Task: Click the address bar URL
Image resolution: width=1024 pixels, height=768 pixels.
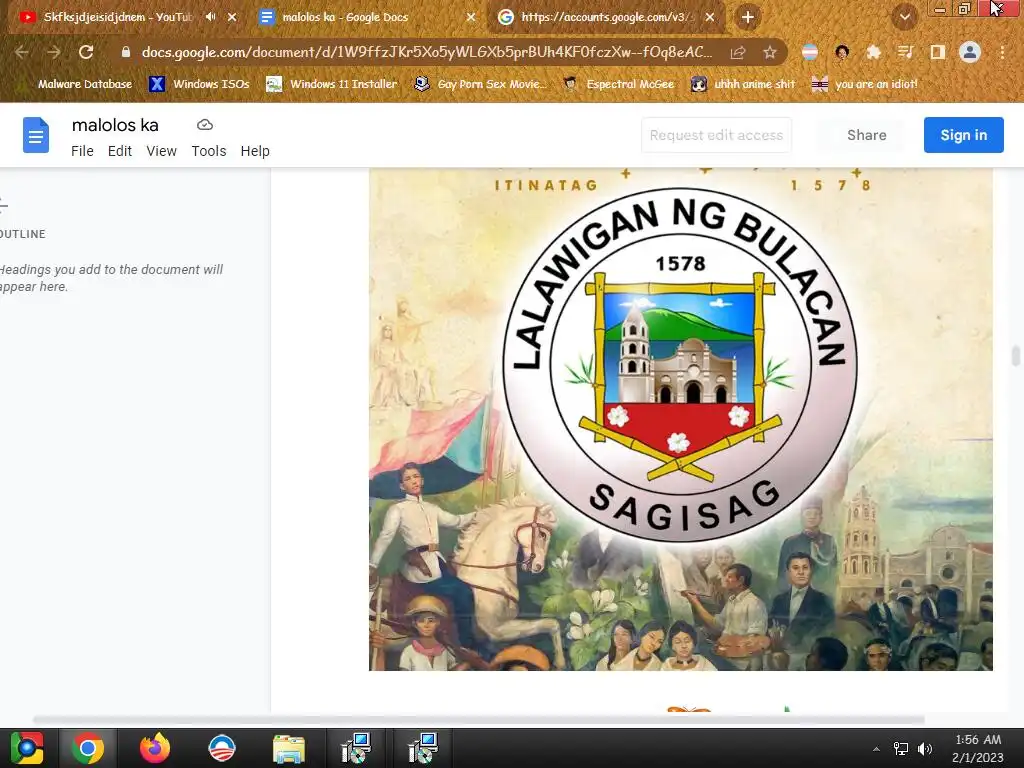Action: [426, 52]
